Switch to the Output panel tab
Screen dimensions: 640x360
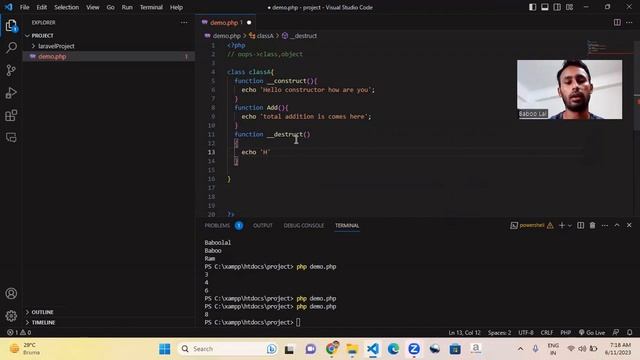pyautogui.click(x=262, y=225)
